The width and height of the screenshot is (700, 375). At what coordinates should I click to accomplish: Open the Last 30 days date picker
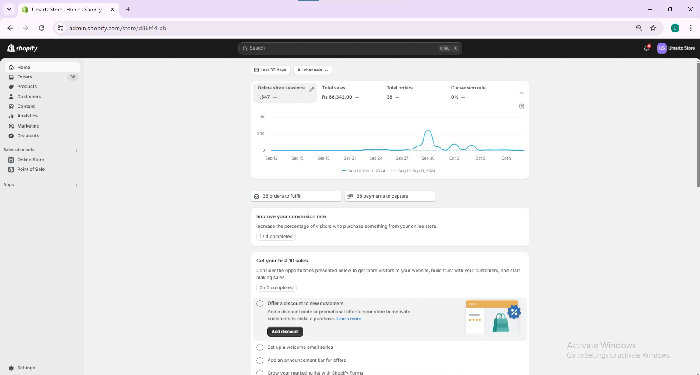(x=271, y=70)
